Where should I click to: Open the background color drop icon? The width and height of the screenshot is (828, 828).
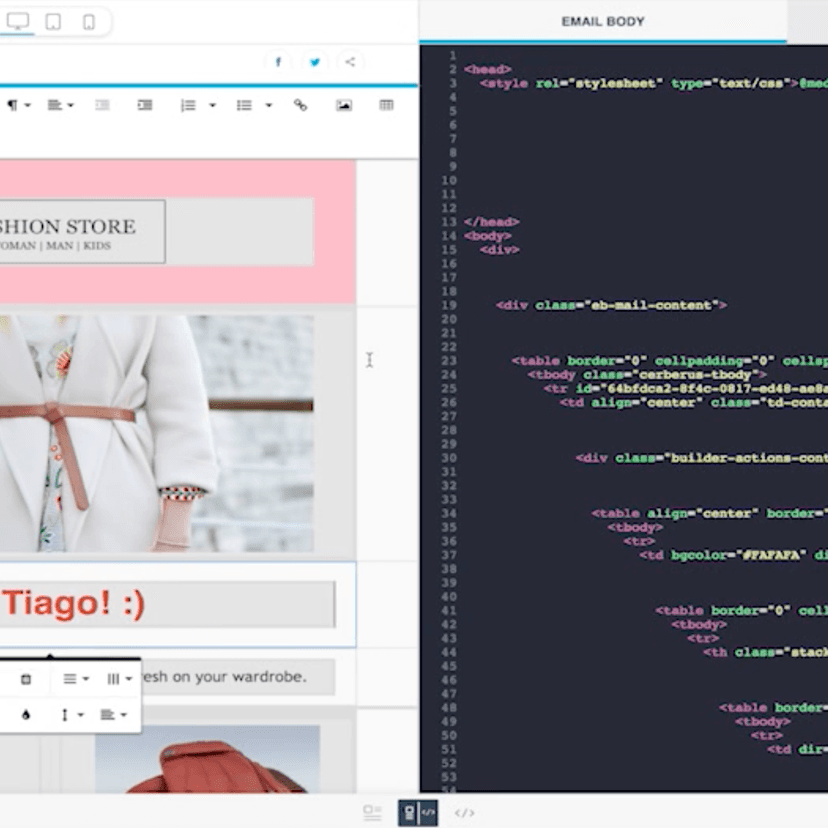point(25,715)
